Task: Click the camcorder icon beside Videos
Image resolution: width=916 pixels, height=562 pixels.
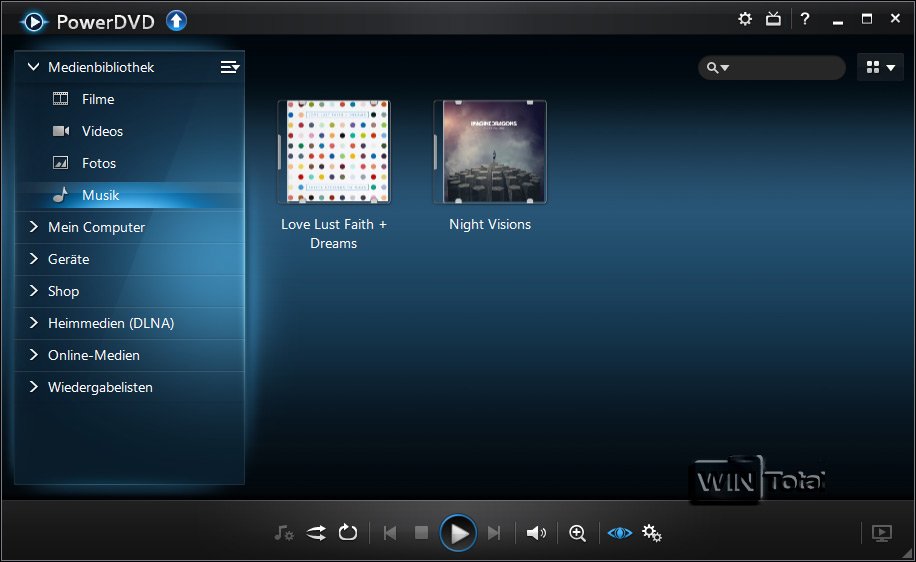Action: [61, 131]
